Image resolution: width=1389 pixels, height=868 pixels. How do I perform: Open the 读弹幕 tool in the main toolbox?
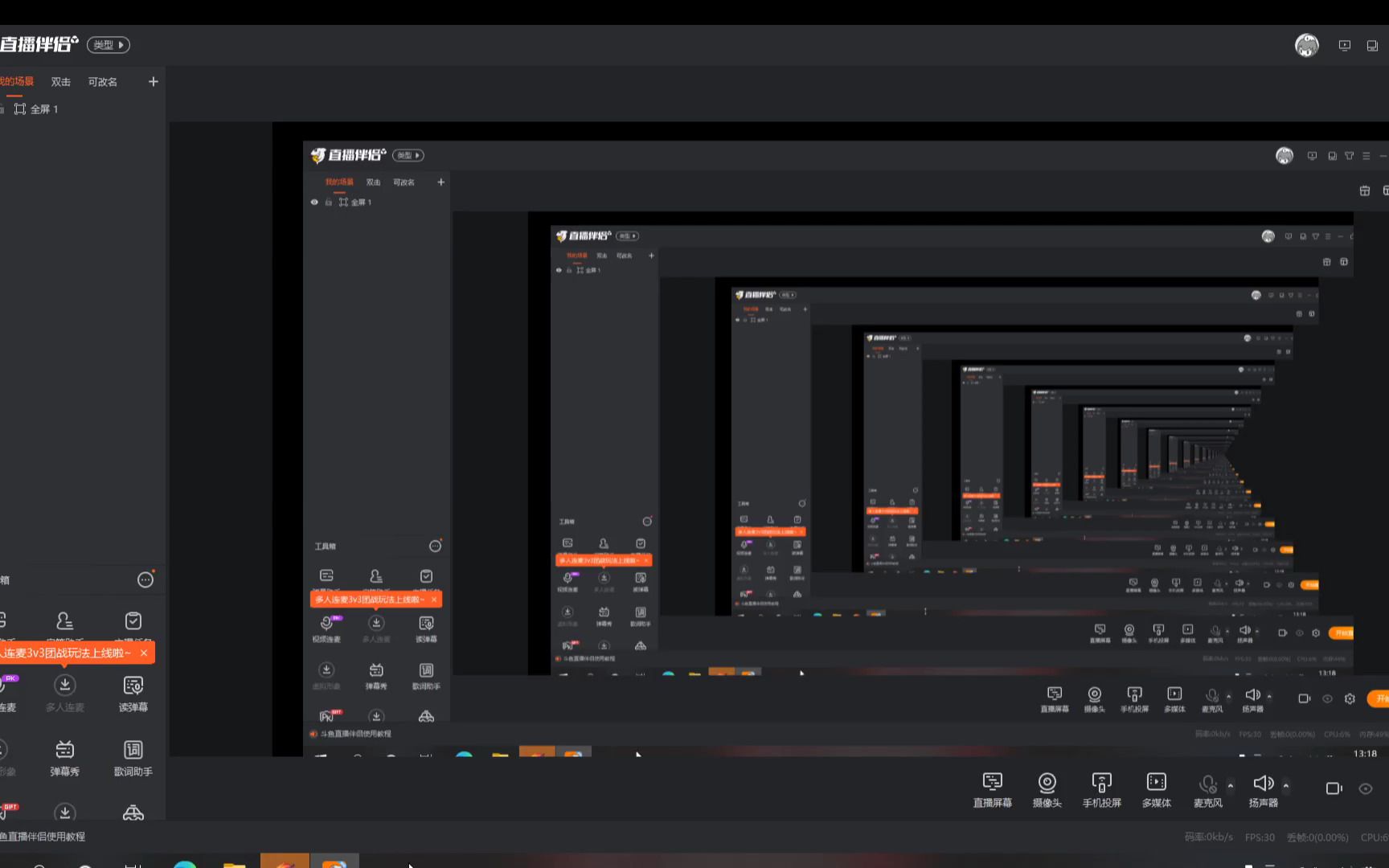tap(133, 693)
